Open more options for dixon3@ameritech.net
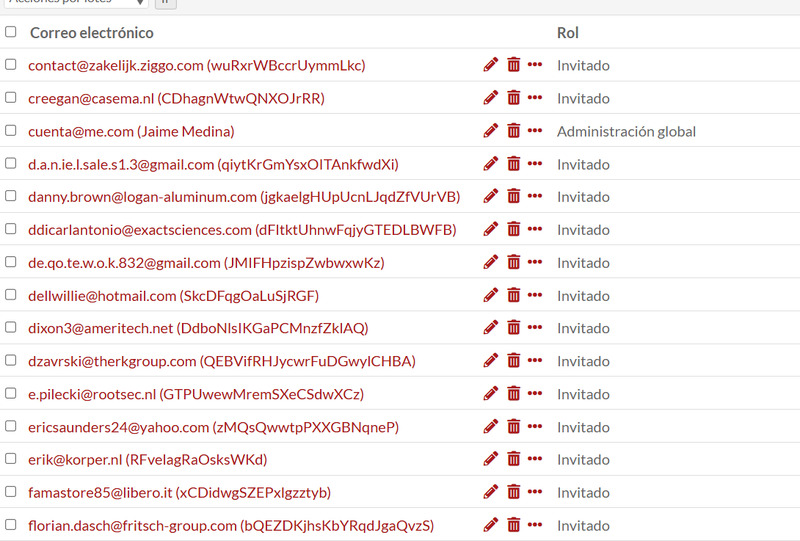The image size is (800, 541). coord(535,327)
